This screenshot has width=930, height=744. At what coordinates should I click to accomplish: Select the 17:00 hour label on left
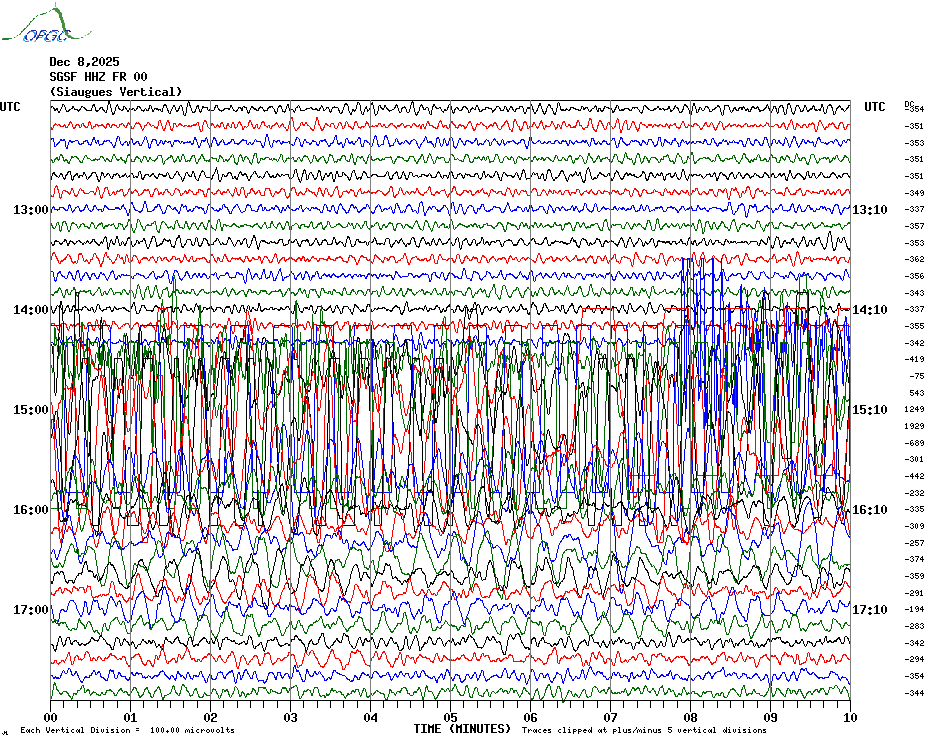pos(30,610)
